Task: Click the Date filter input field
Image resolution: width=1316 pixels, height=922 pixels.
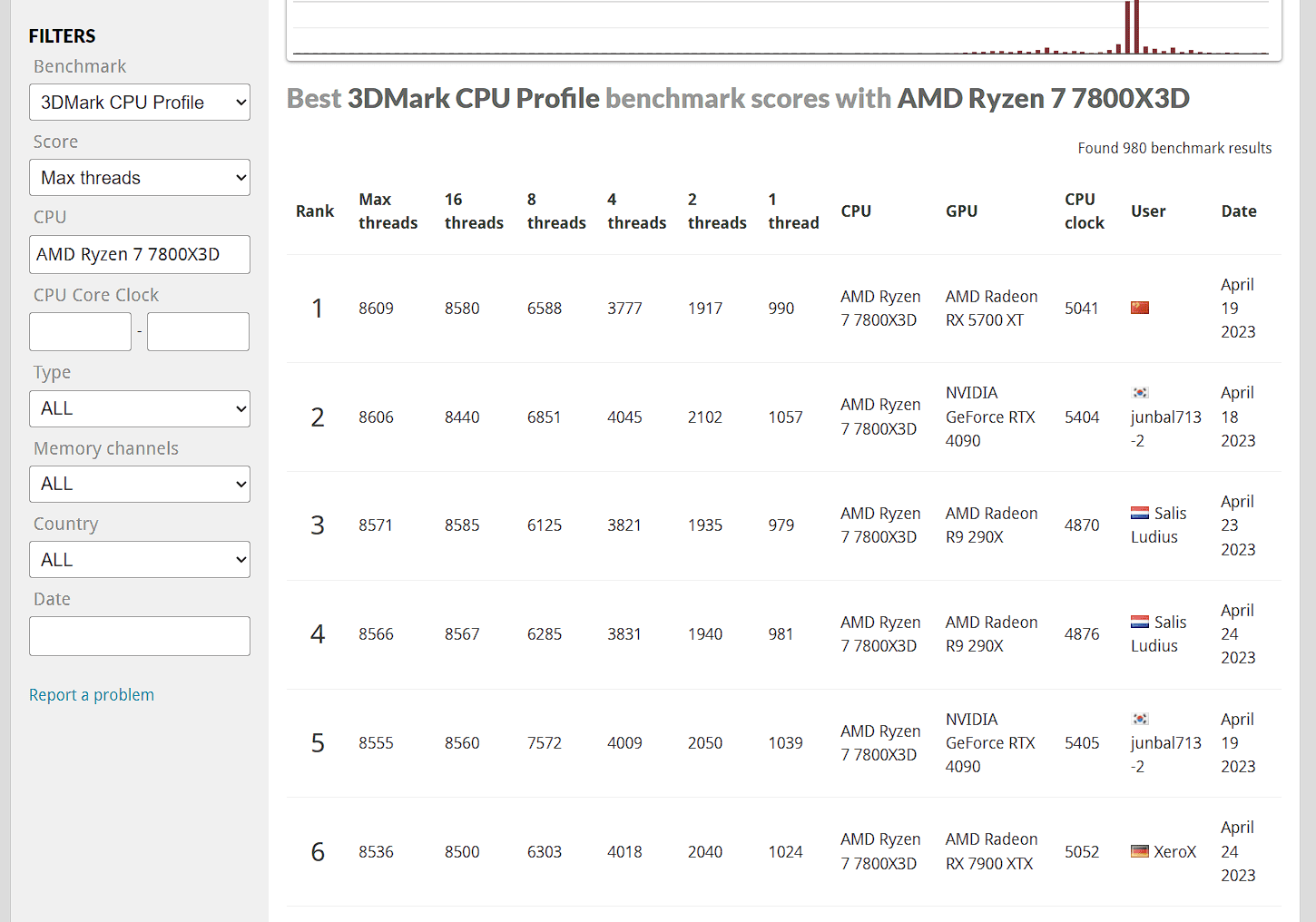Action: tap(140, 636)
